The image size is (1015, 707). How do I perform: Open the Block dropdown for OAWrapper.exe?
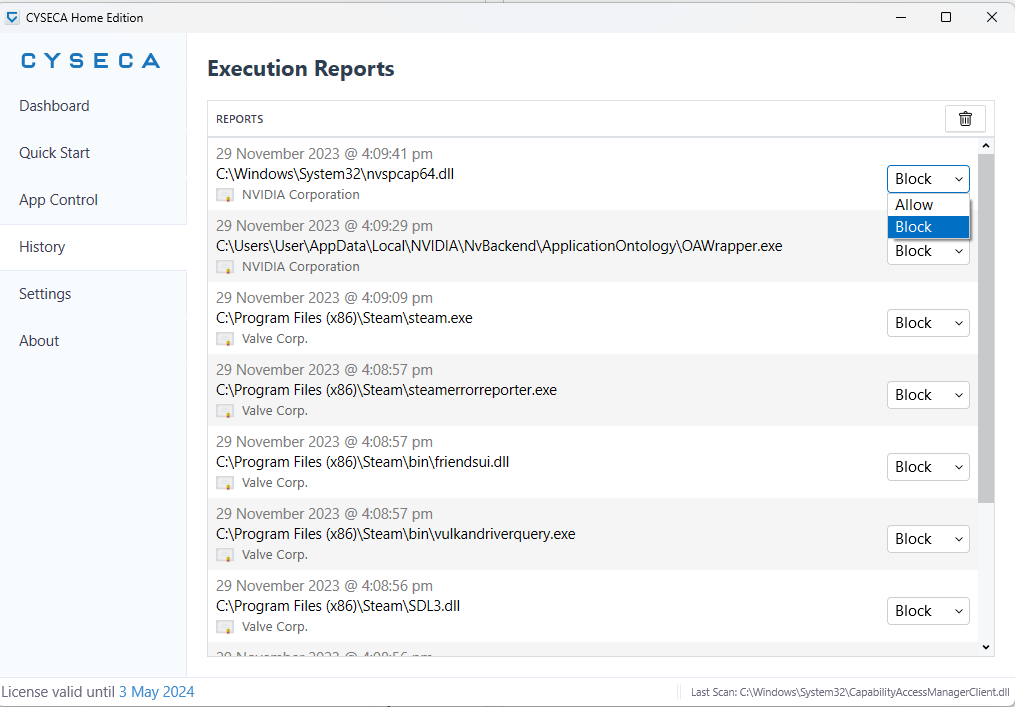point(928,251)
